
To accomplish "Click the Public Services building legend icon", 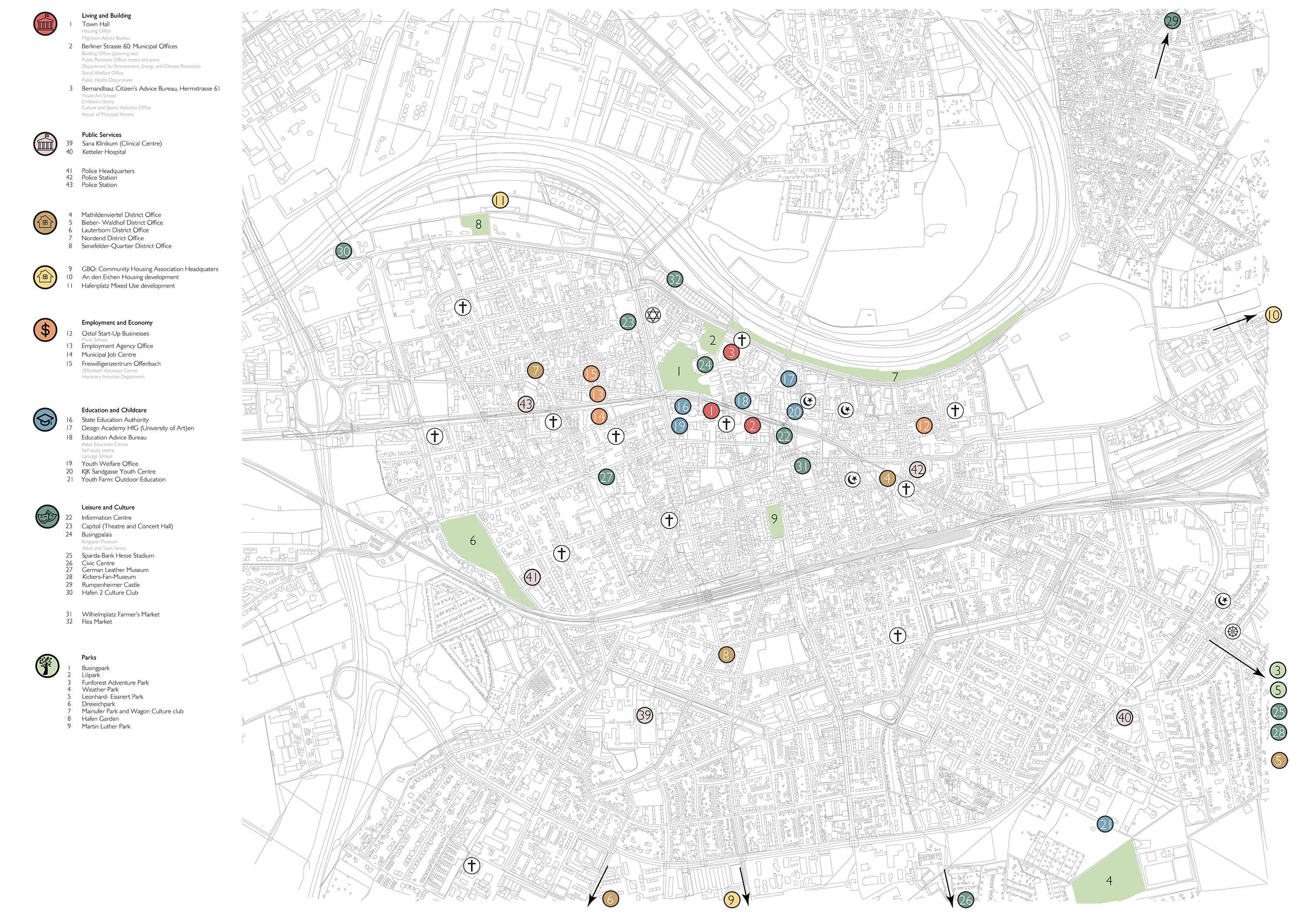I will [45, 143].
